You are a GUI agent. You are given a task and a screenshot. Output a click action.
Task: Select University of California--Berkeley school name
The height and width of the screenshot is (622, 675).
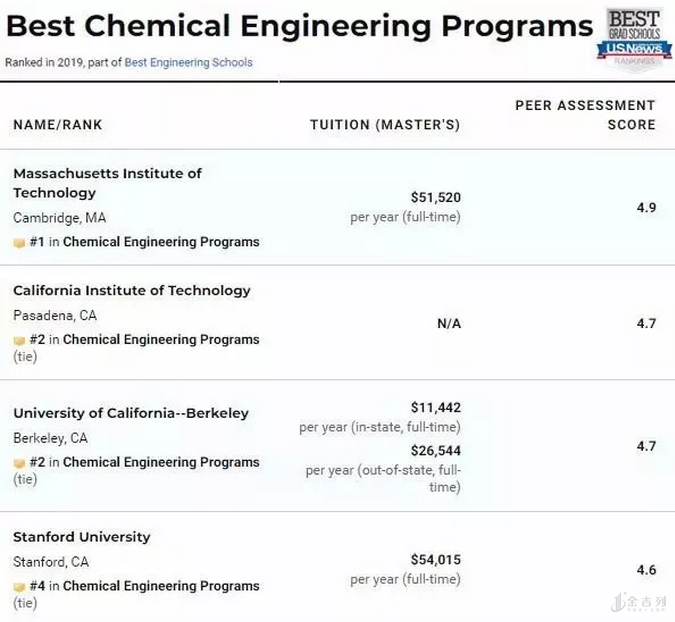[131, 413]
